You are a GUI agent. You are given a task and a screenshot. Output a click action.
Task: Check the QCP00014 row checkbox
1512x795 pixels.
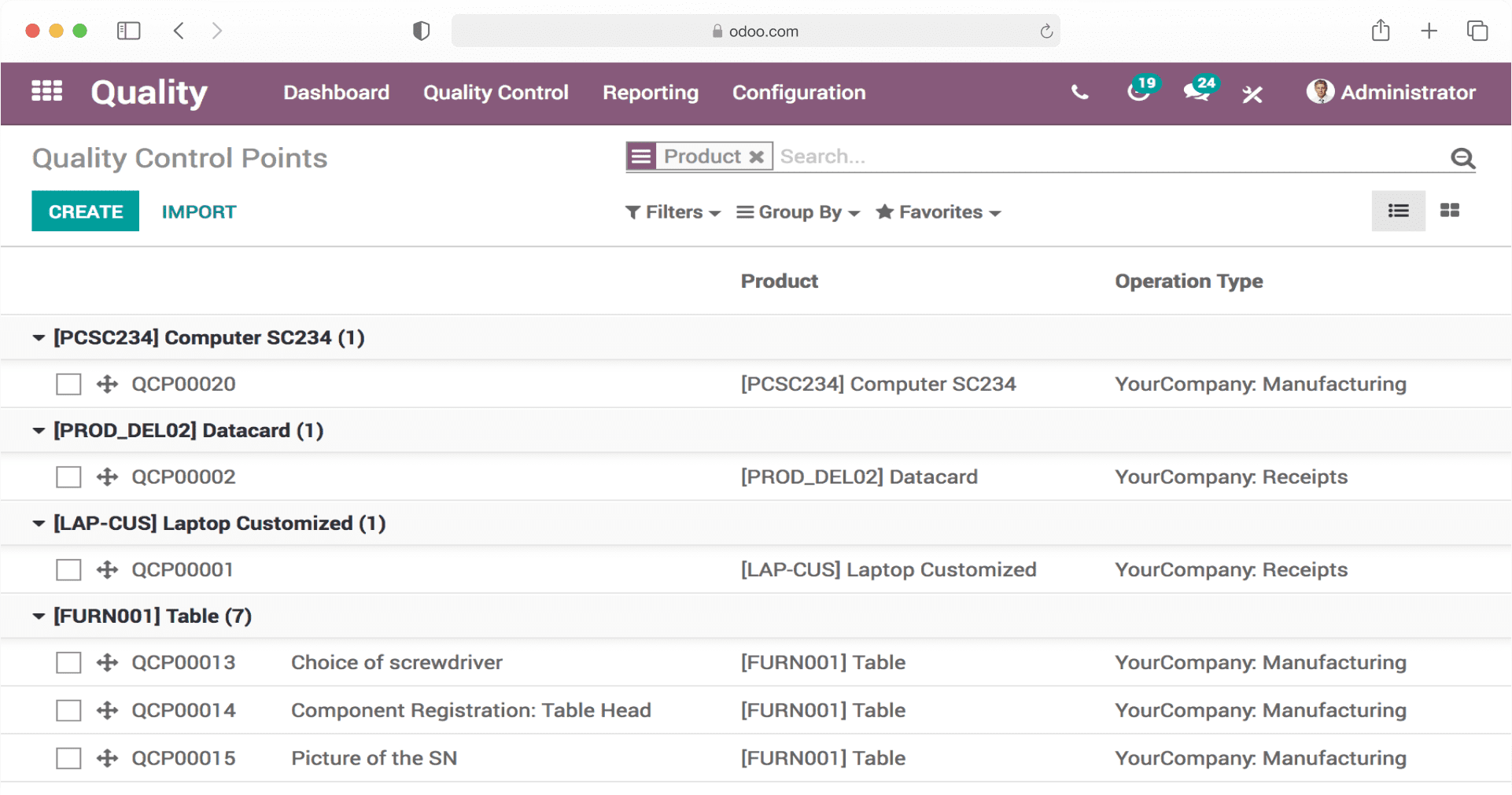click(68, 711)
